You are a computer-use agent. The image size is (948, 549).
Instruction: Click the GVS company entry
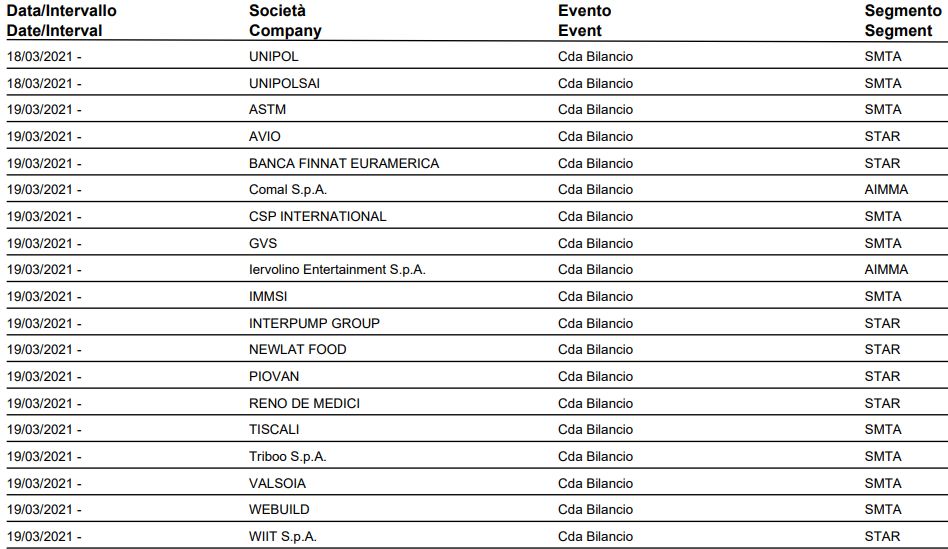(x=262, y=243)
